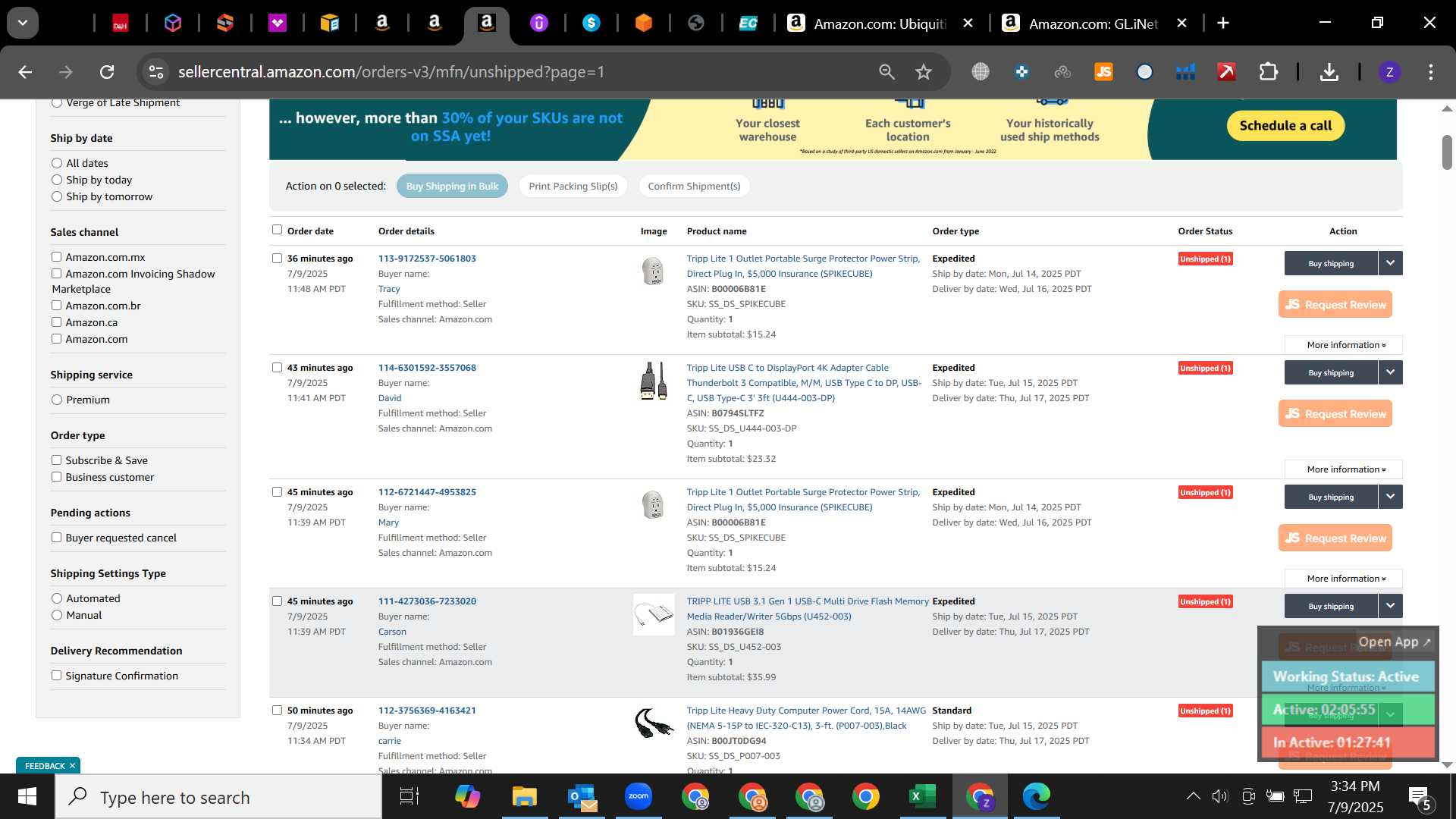1456x819 pixels.
Task: Close the FEEDBACK tab
Action: pyautogui.click(x=72, y=766)
